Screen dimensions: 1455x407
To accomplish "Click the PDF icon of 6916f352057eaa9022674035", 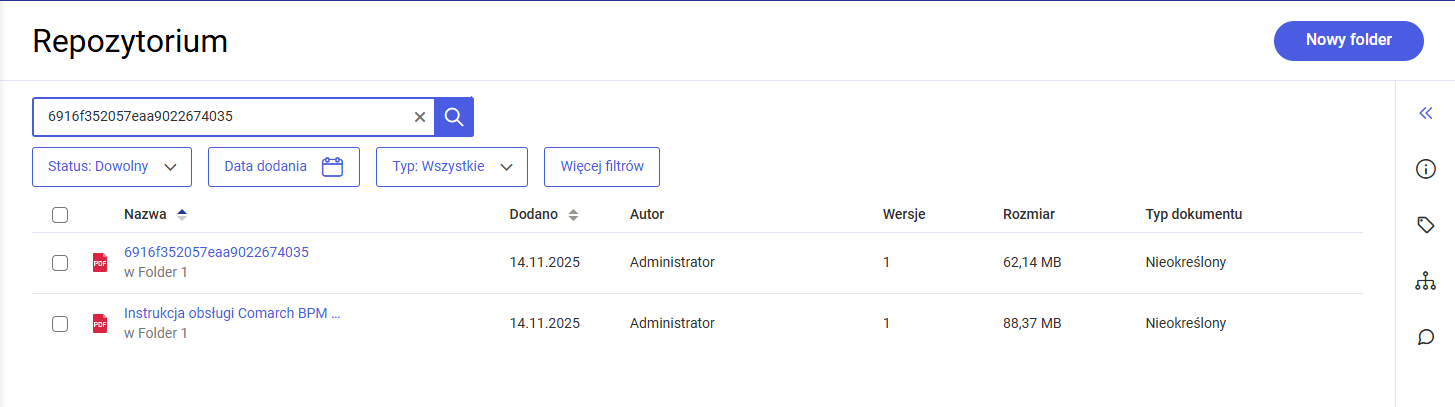I will click(100, 262).
